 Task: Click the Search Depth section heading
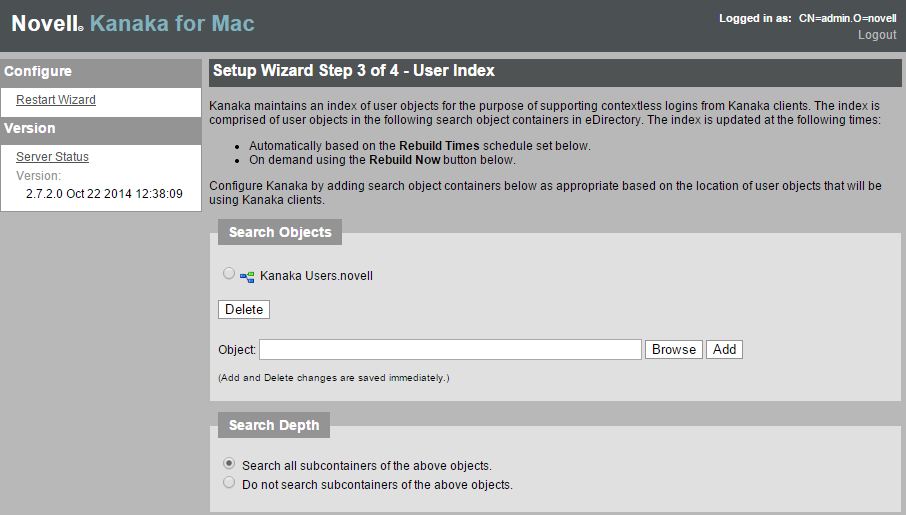(274, 425)
